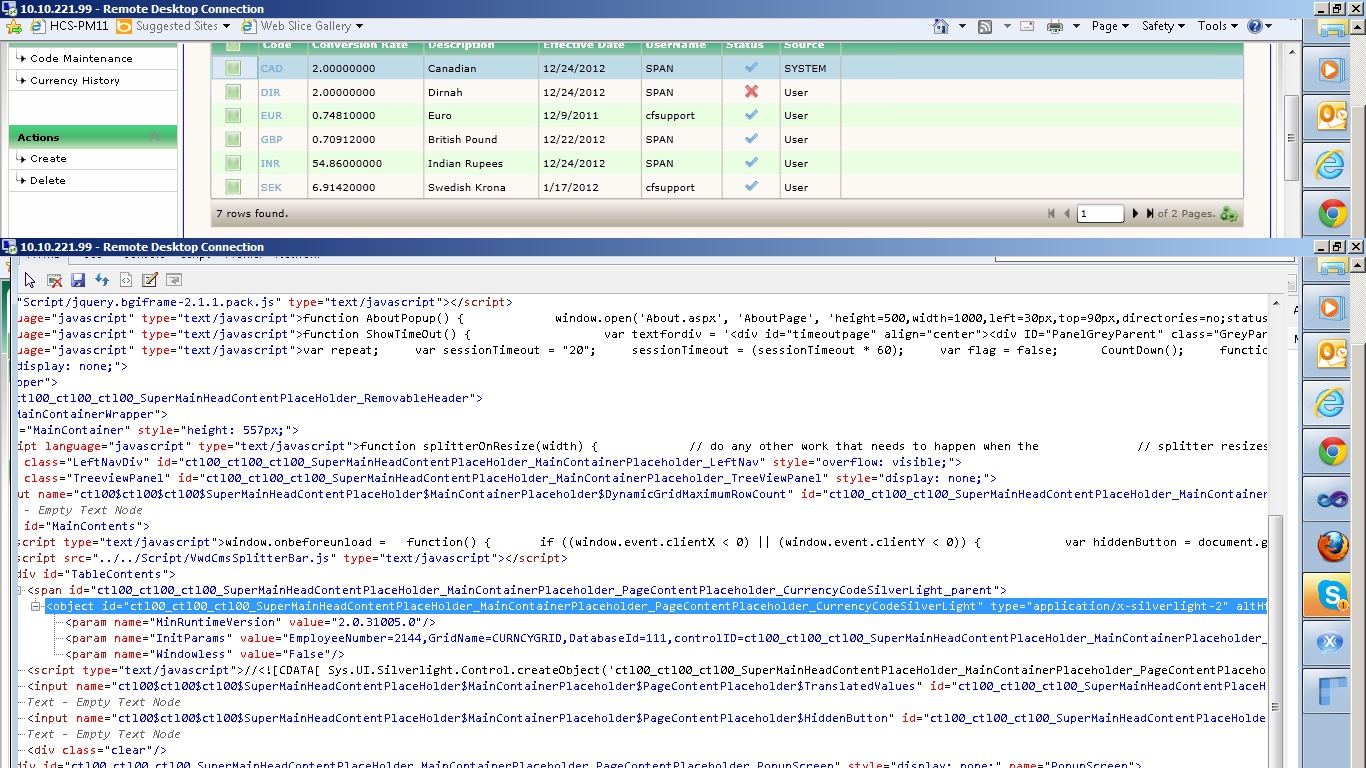
Task: Open the dropdown arrow beside the feeds icon
Action: point(1006,26)
